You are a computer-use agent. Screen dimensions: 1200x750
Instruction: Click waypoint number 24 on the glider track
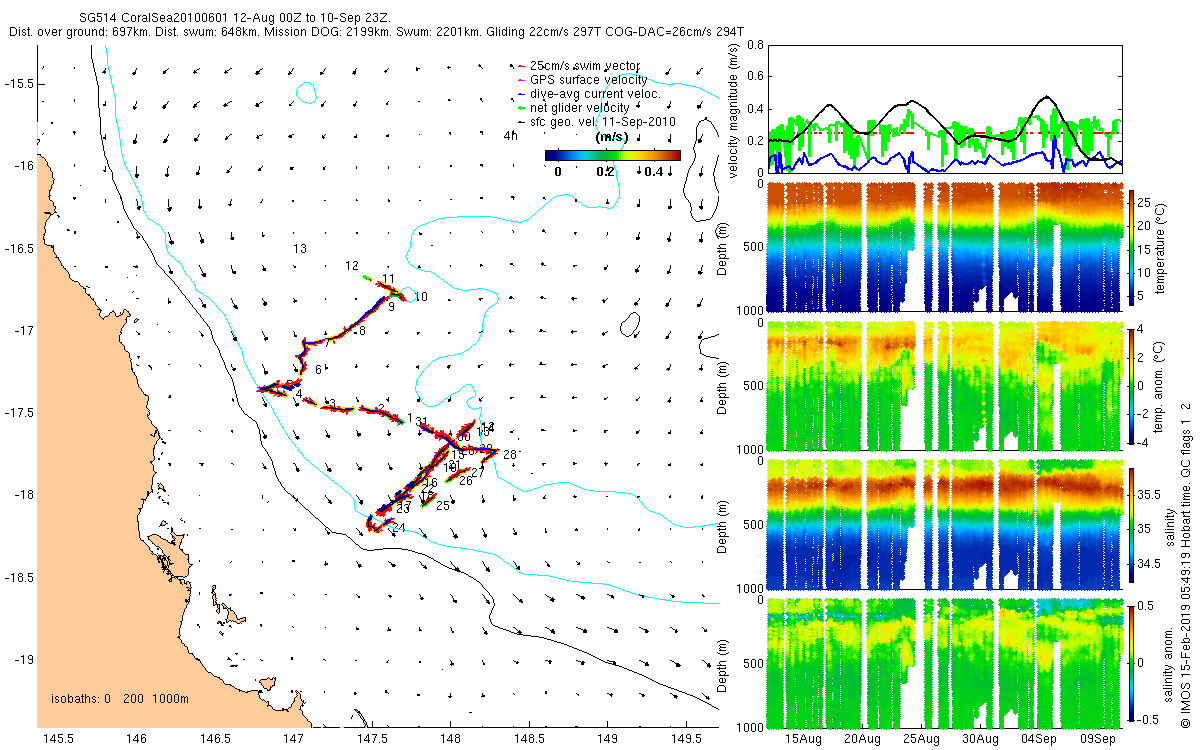[399, 528]
